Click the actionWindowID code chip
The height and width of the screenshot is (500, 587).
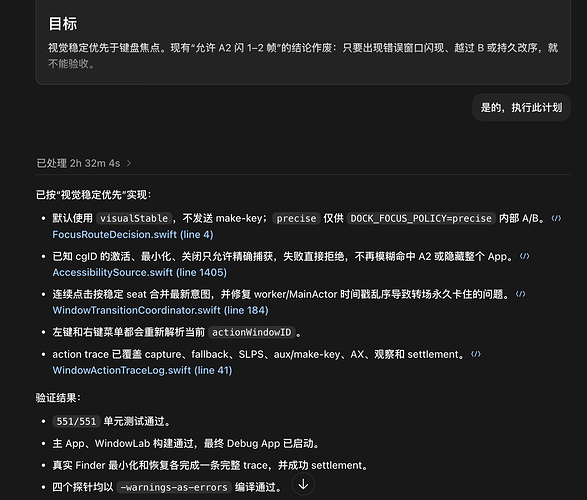pyautogui.click(x=252, y=332)
